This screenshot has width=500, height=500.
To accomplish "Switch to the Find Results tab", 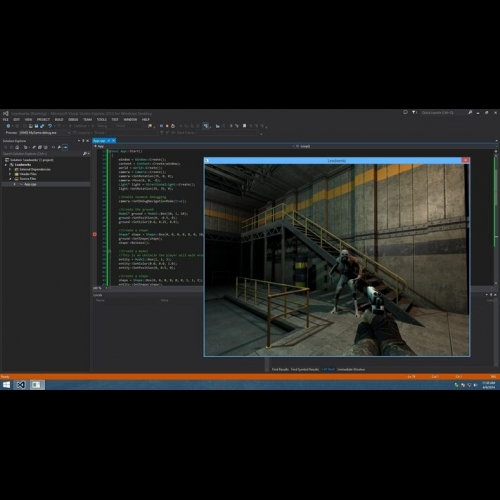I will [280, 369].
